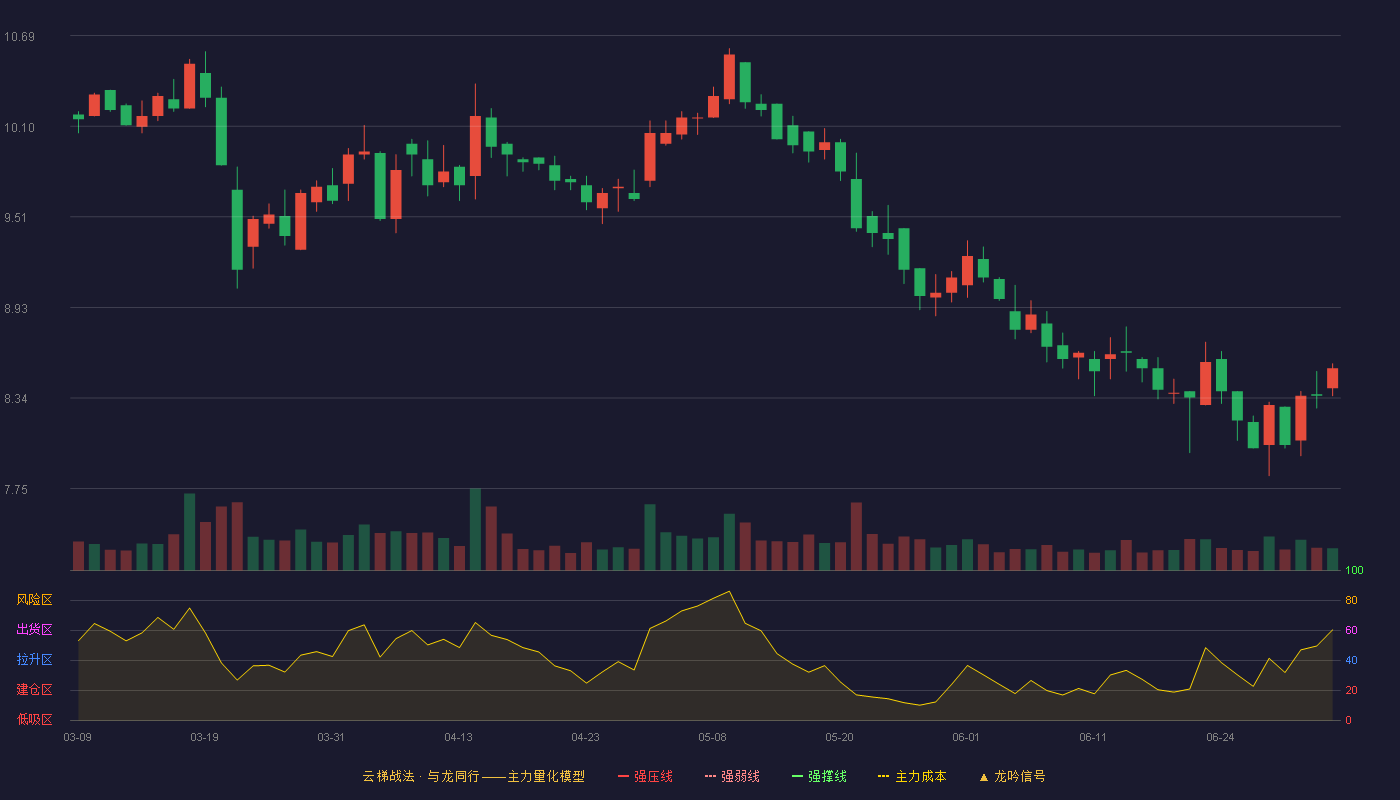Click the triangle icon beside 龙吟信号
This screenshot has width=1400, height=800.
[983, 776]
